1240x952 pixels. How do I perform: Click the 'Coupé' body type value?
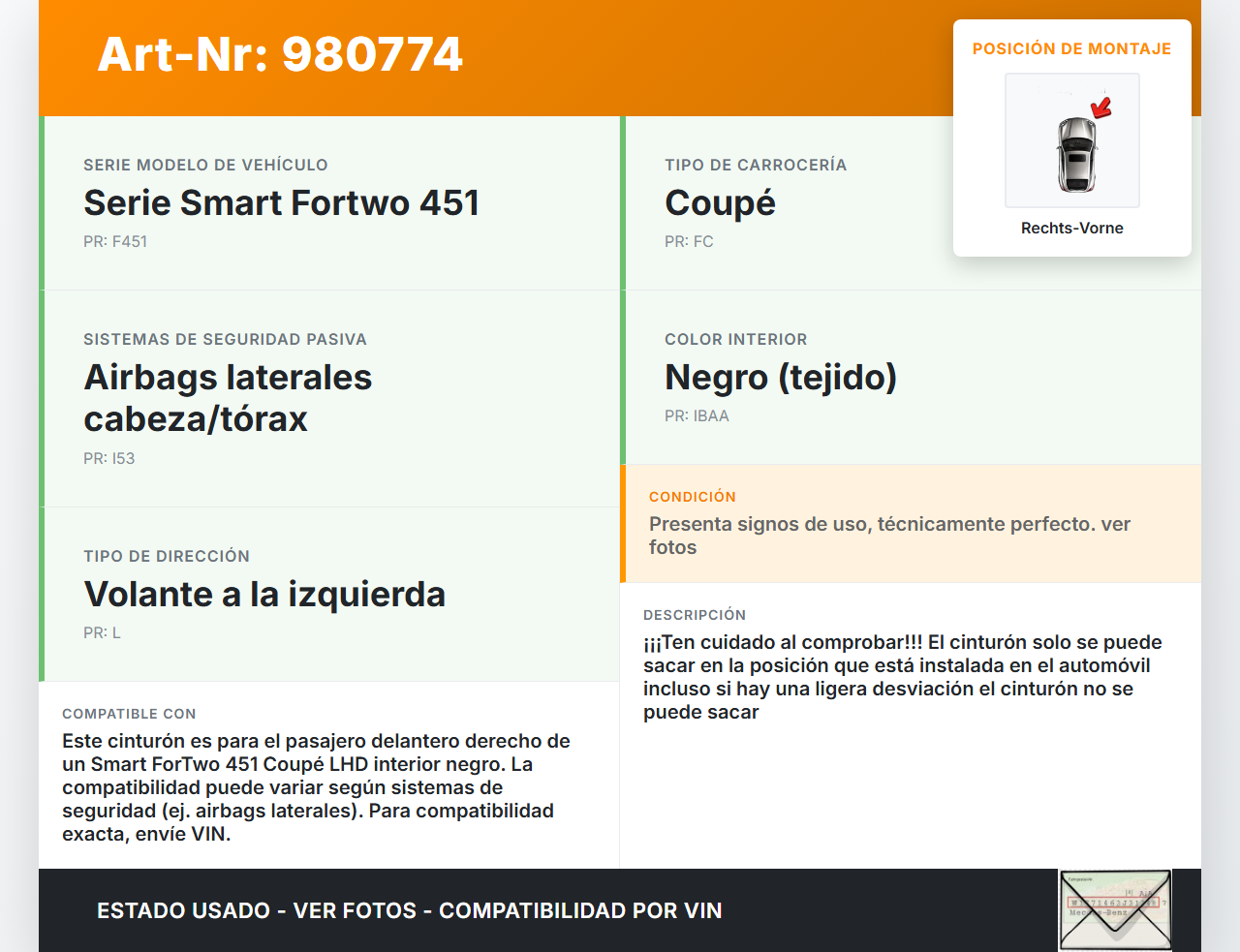pos(720,202)
